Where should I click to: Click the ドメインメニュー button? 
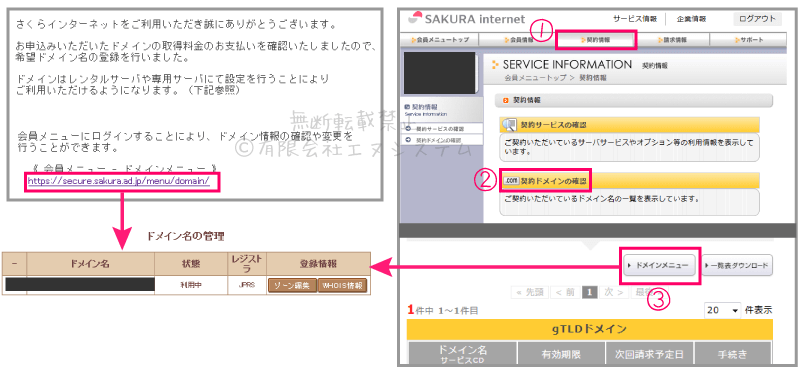[x=659, y=265]
